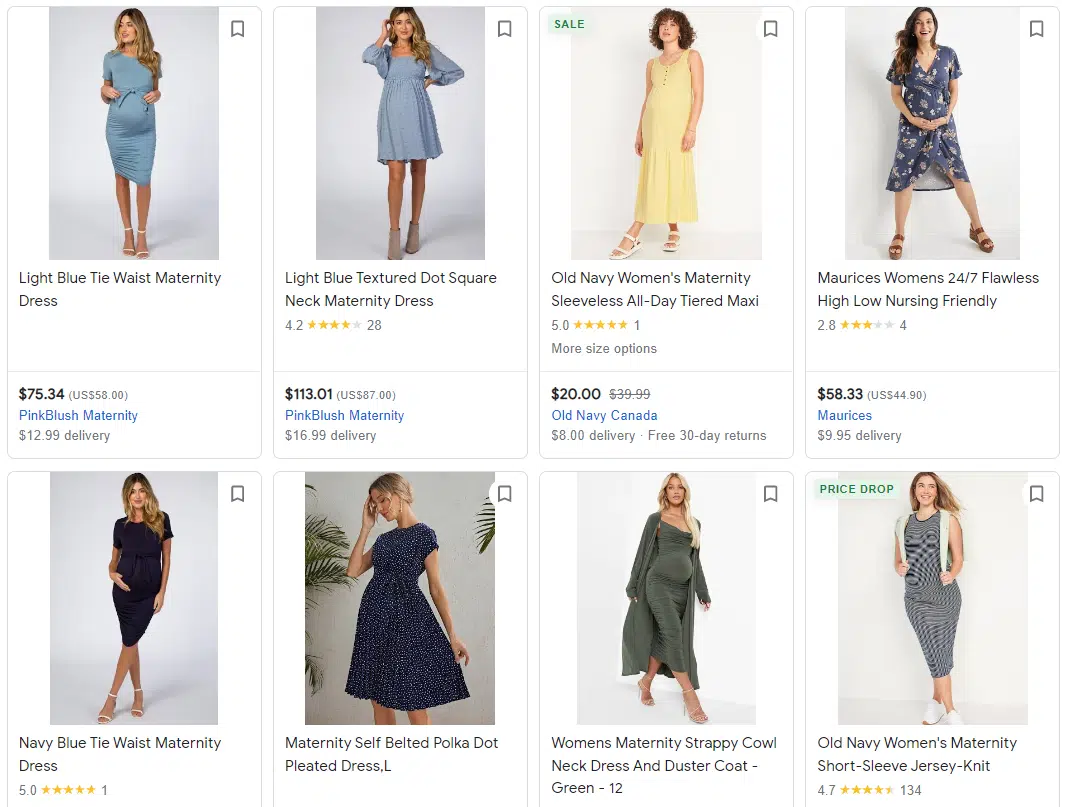Click the $58.33 price

[x=840, y=394]
